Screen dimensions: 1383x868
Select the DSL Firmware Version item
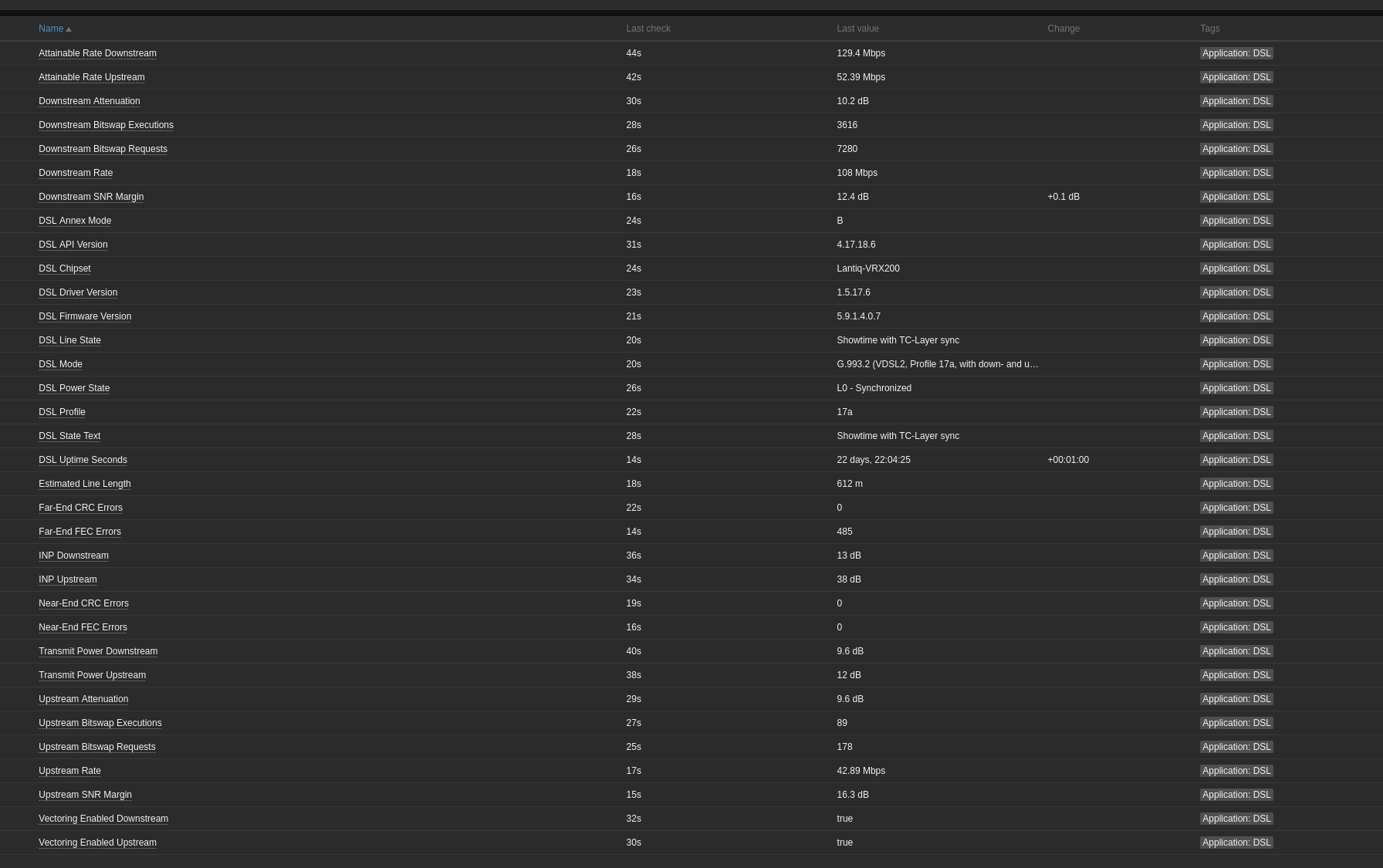point(85,316)
